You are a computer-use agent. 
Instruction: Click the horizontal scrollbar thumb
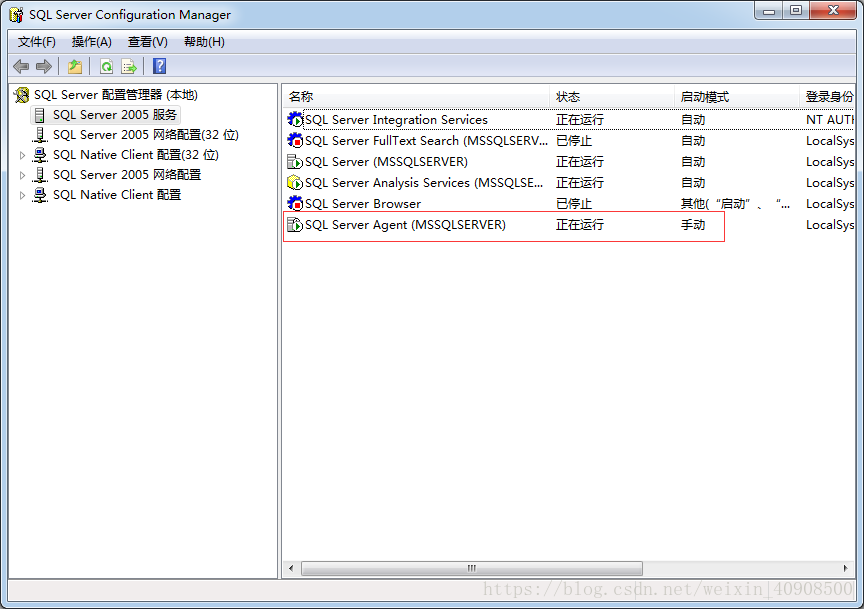point(472,568)
